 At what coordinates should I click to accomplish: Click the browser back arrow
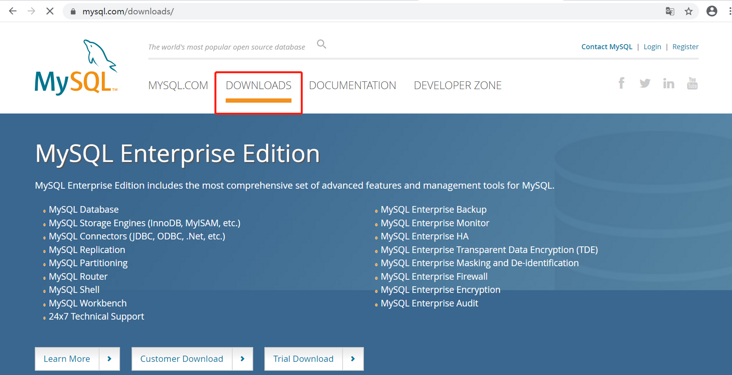(x=13, y=12)
